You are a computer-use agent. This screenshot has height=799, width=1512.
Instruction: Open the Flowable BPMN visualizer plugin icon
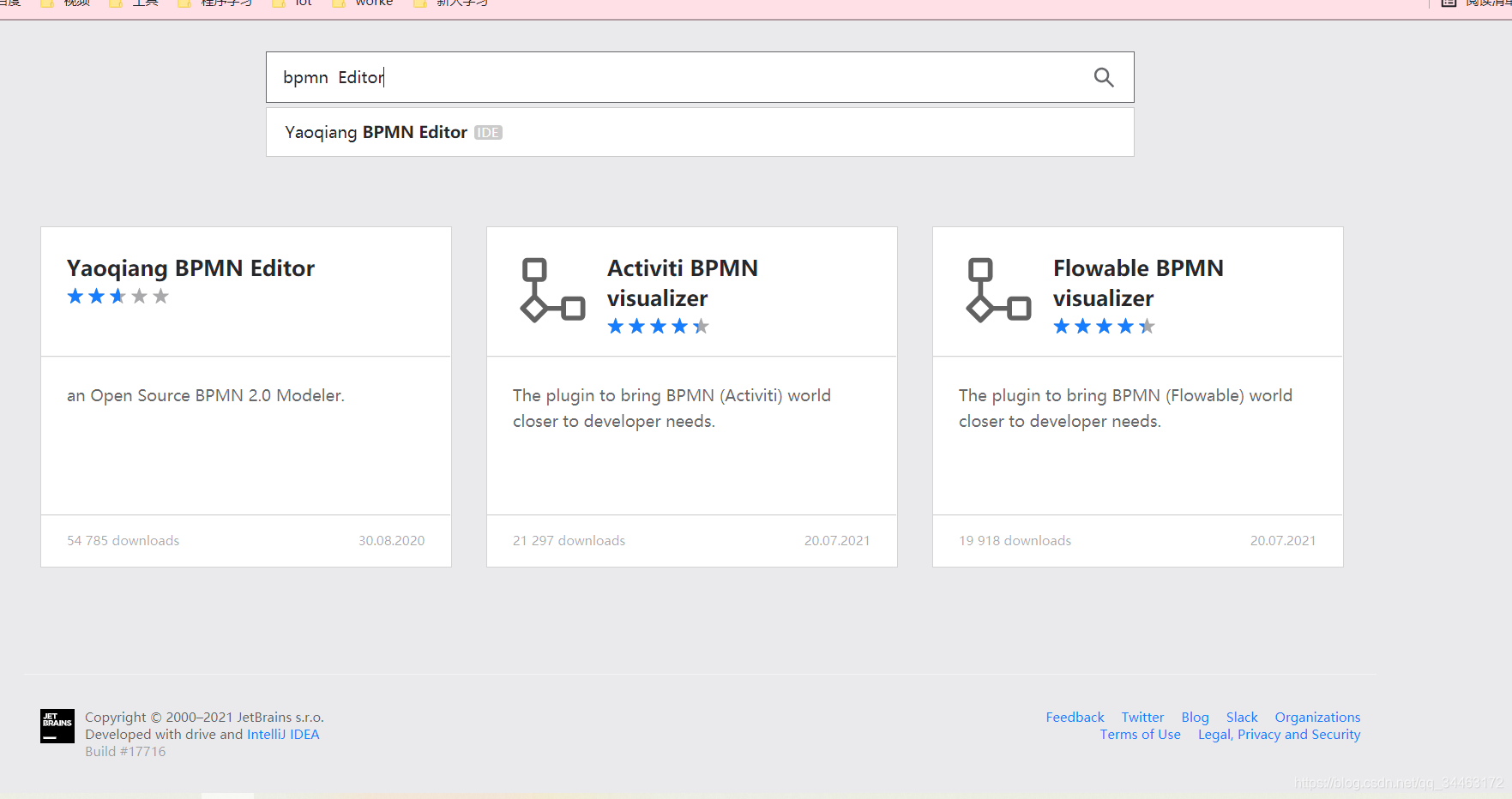click(x=998, y=290)
